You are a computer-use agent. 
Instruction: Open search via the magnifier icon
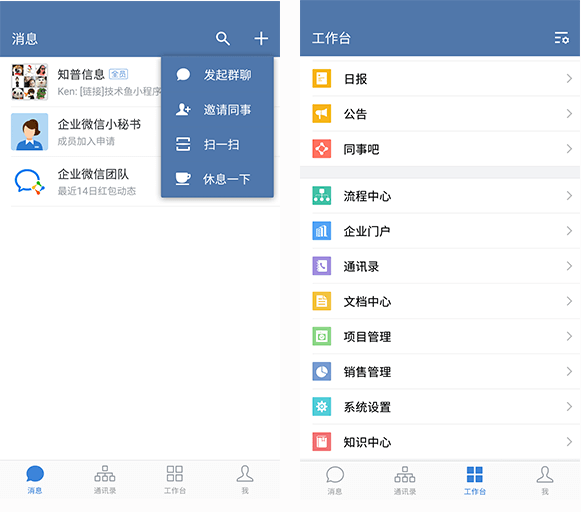(223, 38)
